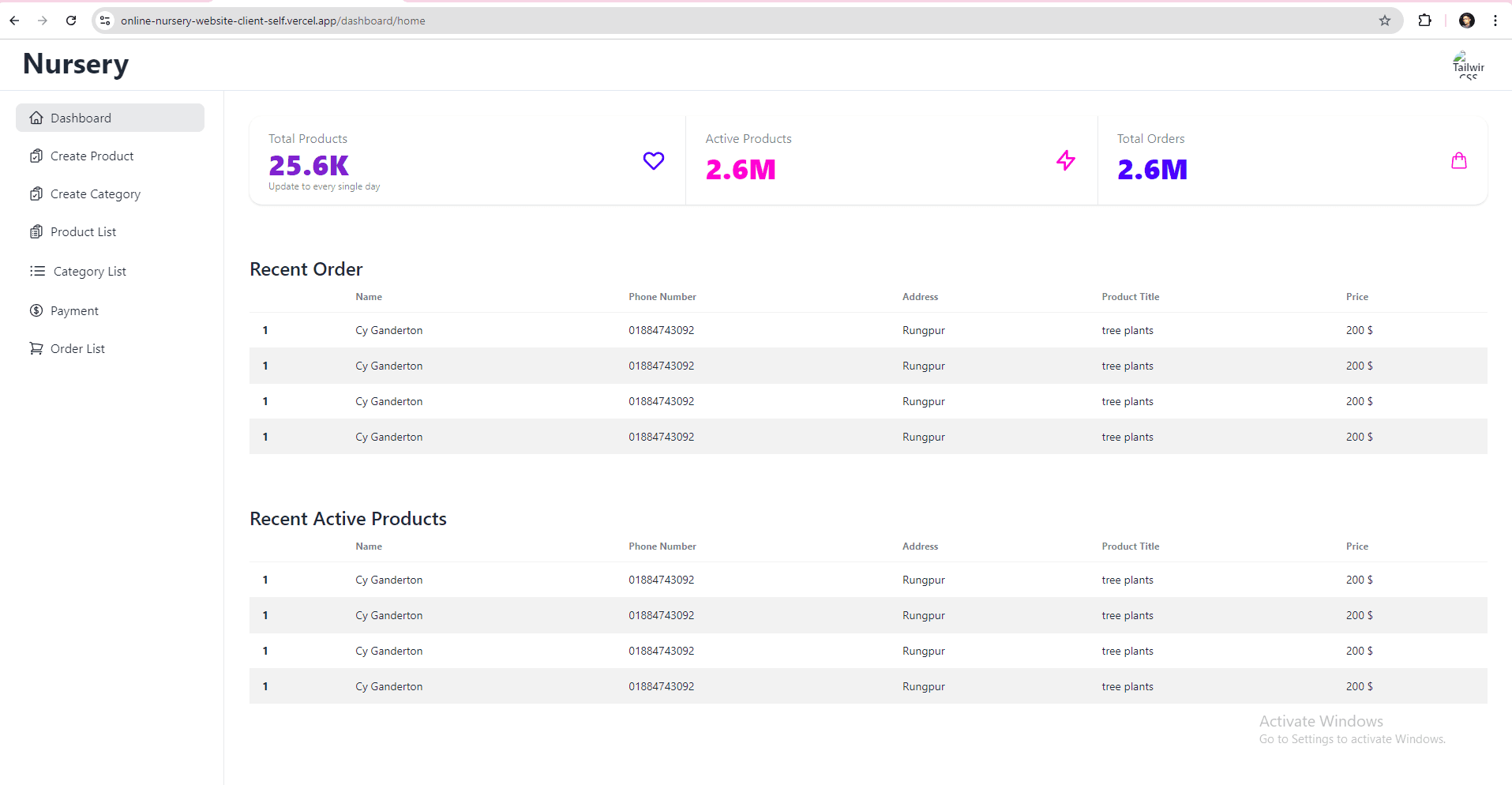Open the Chrome three-dot menu

pyautogui.click(x=1495, y=21)
